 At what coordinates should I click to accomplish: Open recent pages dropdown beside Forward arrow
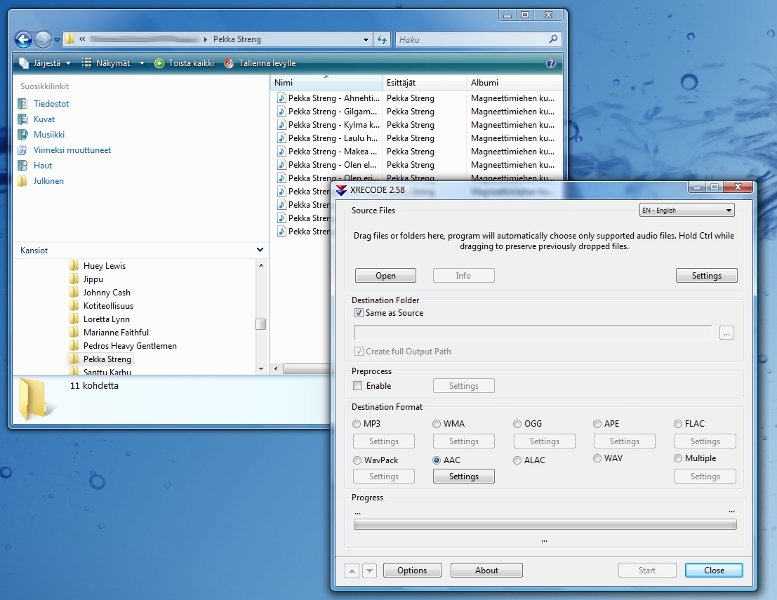tap(57, 40)
